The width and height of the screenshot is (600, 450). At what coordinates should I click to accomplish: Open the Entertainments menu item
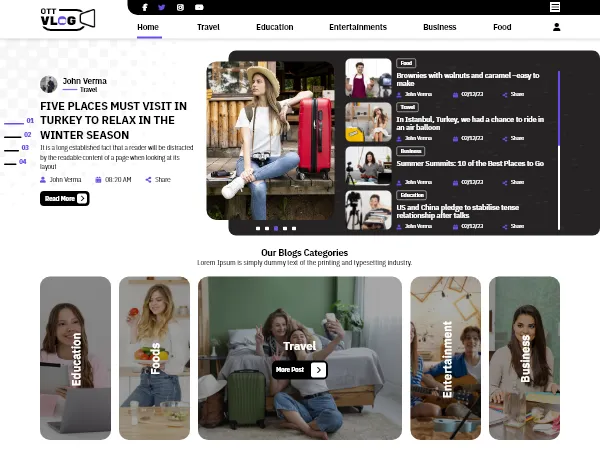pyautogui.click(x=358, y=27)
